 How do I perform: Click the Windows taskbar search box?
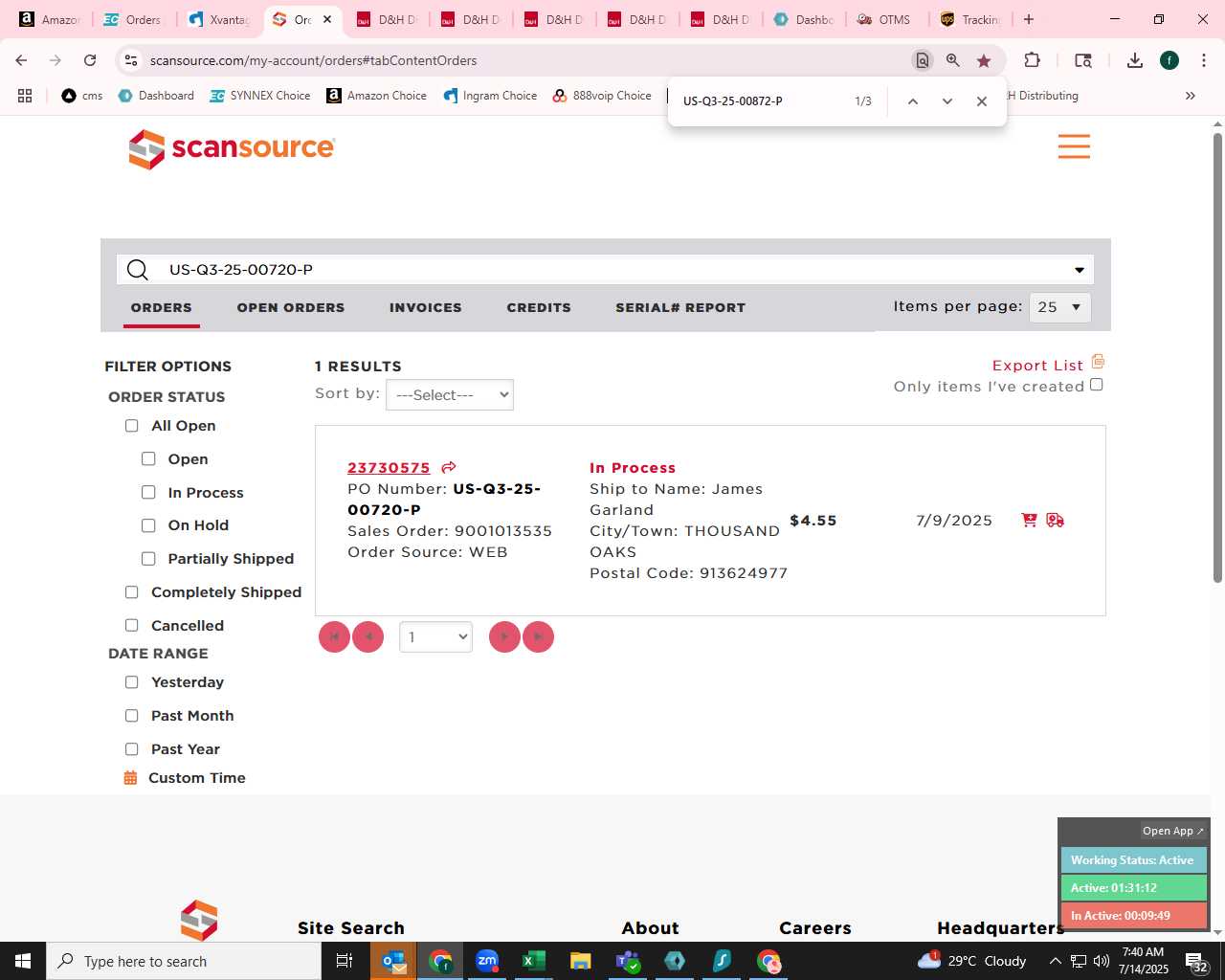coord(184,961)
